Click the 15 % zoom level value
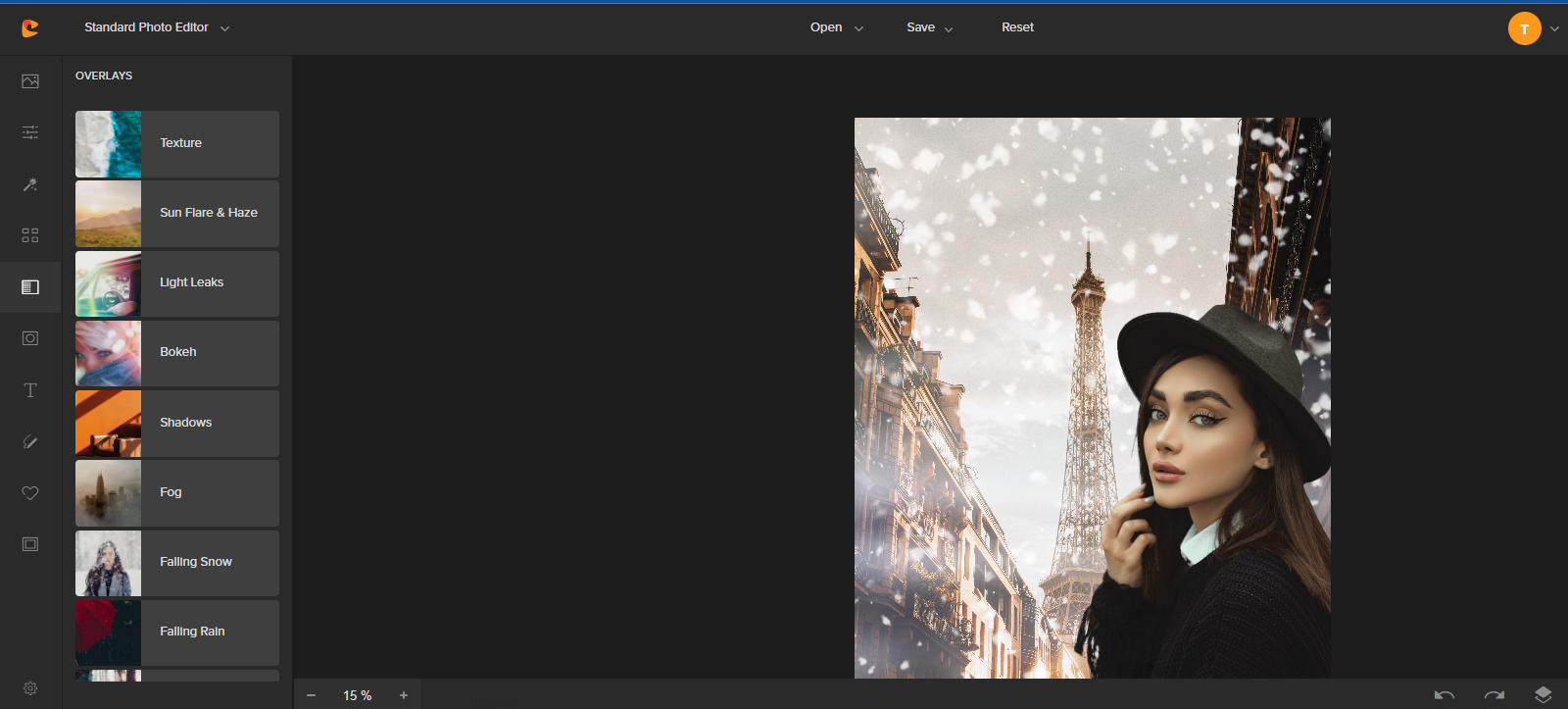Screen dimensions: 1568x709 point(357,695)
